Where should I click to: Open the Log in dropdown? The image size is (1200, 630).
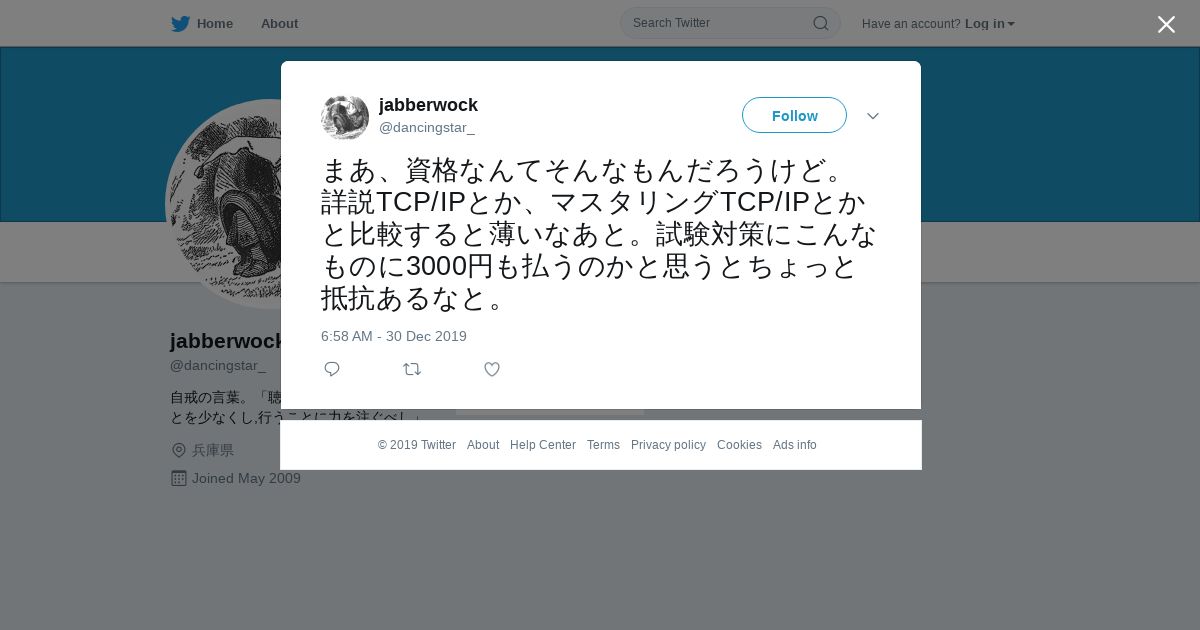point(990,23)
